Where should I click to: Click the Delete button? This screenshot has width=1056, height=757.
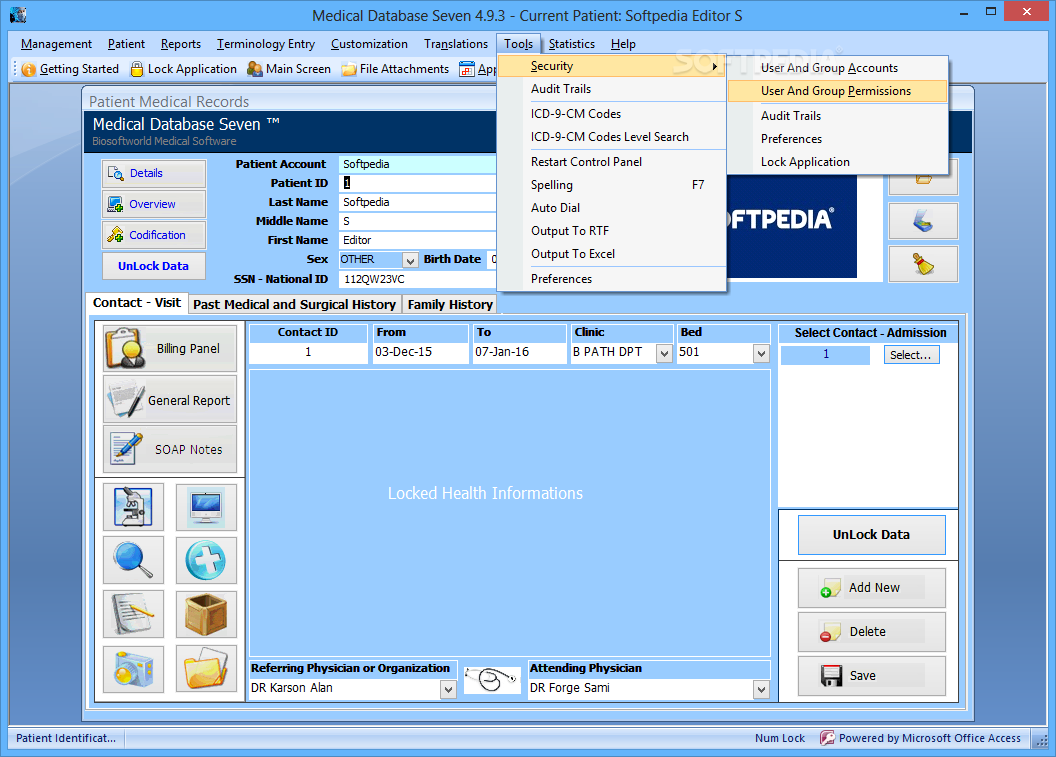[x=871, y=632]
